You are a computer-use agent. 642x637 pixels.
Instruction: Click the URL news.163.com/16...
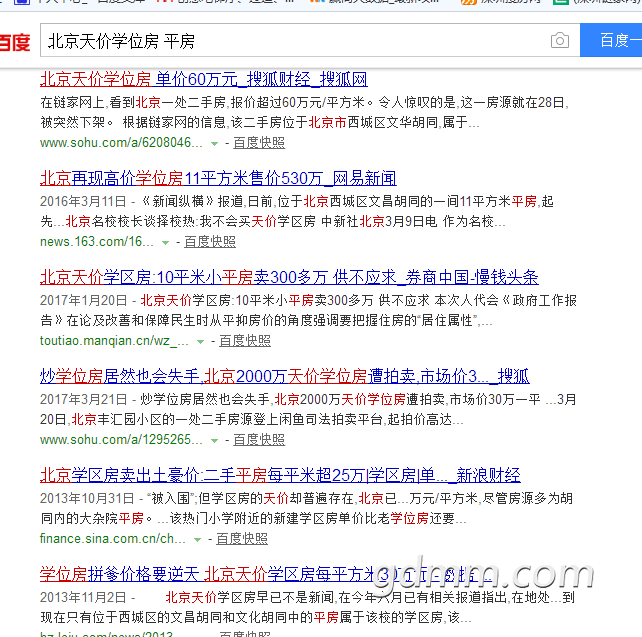[97, 242]
